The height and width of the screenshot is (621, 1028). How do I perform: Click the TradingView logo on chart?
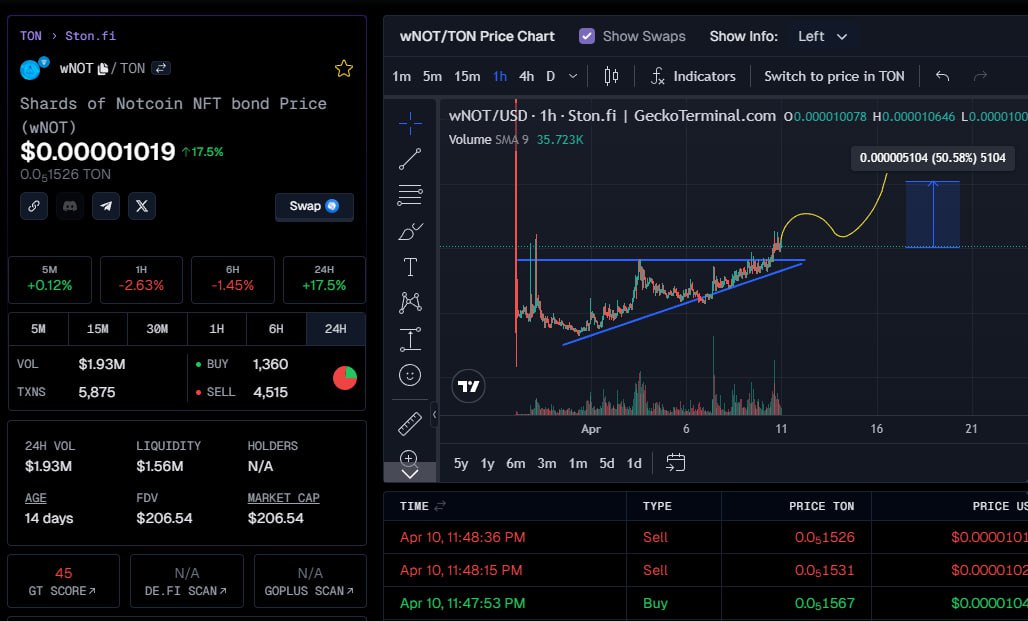(468, 386)
